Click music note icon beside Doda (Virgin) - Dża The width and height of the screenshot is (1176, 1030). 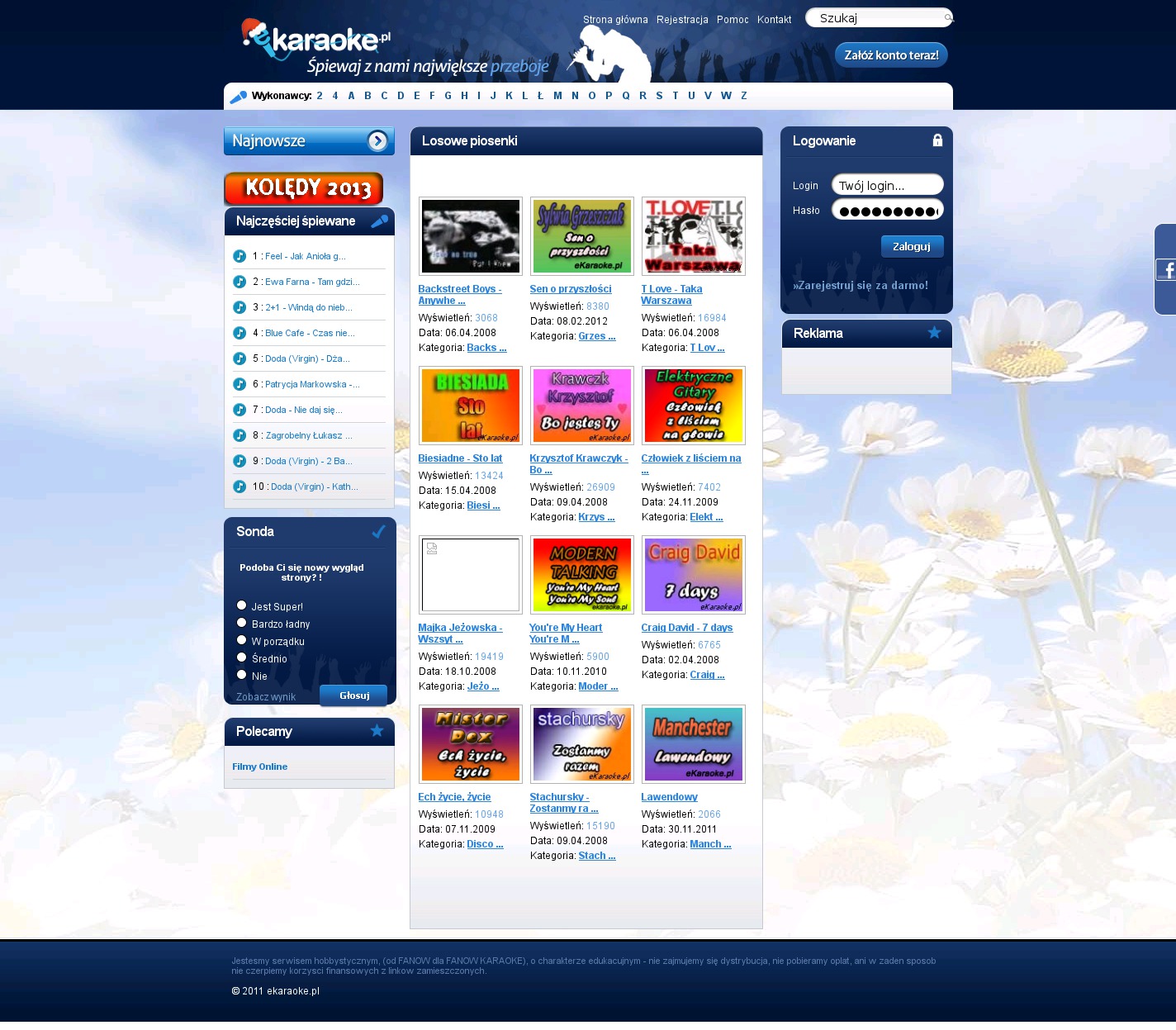pos(239,358)
